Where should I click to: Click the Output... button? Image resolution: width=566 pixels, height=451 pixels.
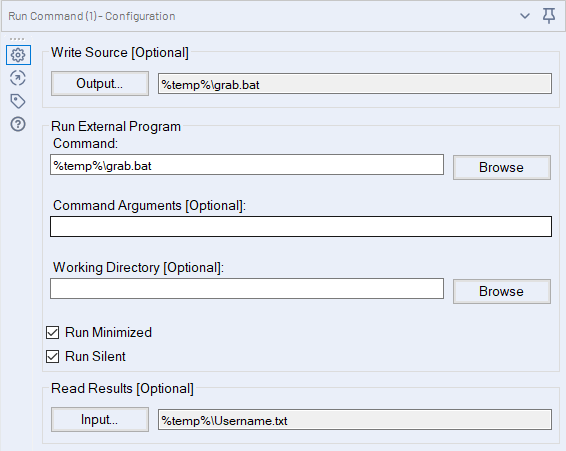(100, 83)
